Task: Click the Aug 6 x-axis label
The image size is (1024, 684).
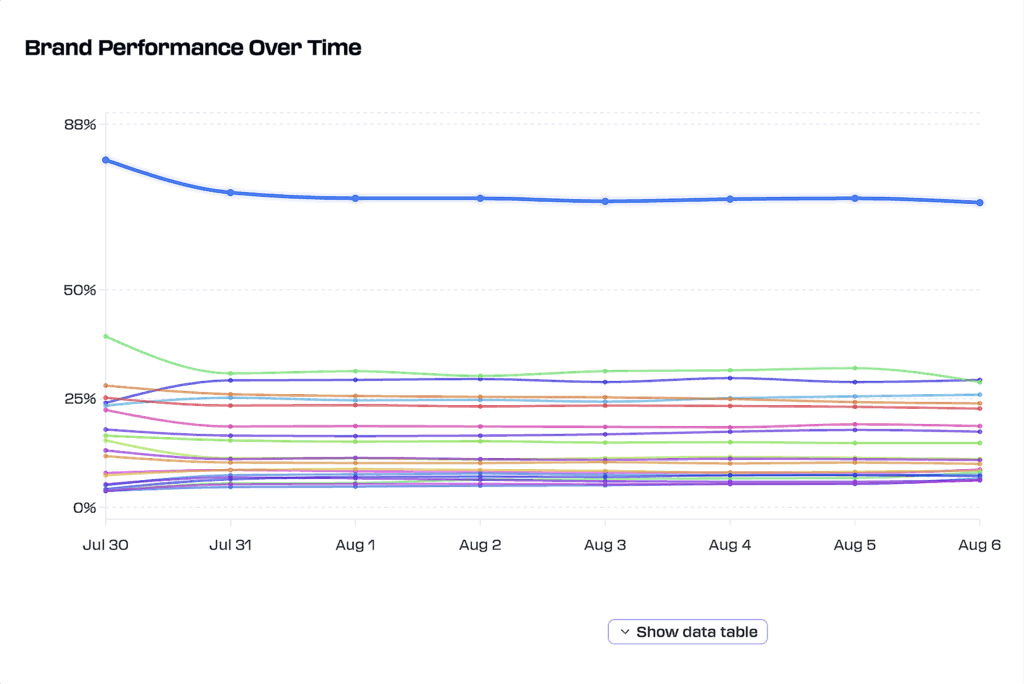Action: coord(979,545)
